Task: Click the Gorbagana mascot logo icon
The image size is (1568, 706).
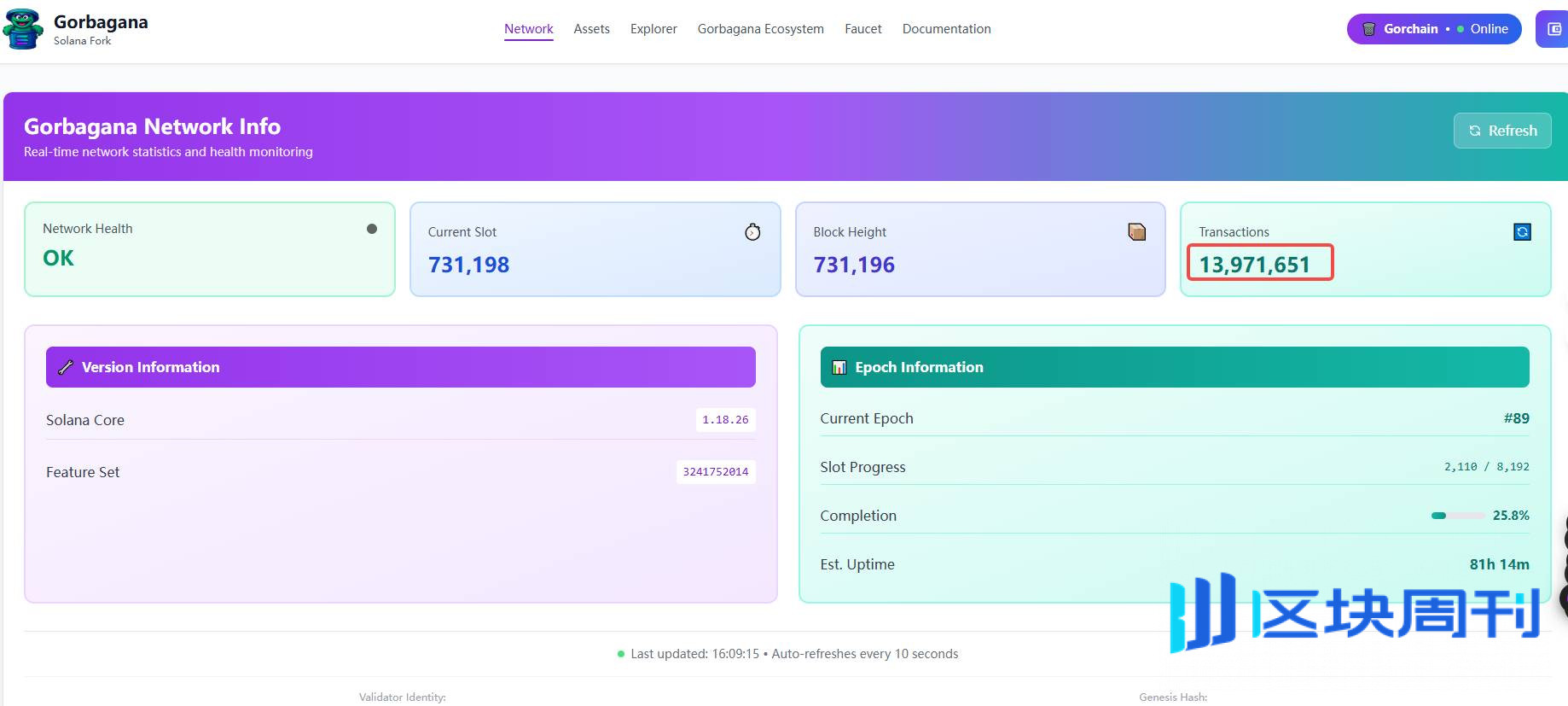Action: point(23,29)
